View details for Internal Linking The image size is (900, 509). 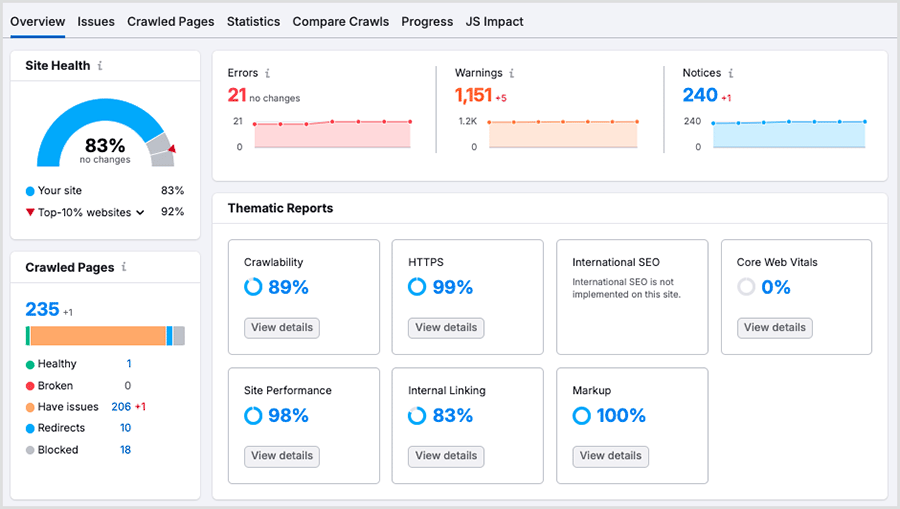pyautogui.click(x=446, y=456)
